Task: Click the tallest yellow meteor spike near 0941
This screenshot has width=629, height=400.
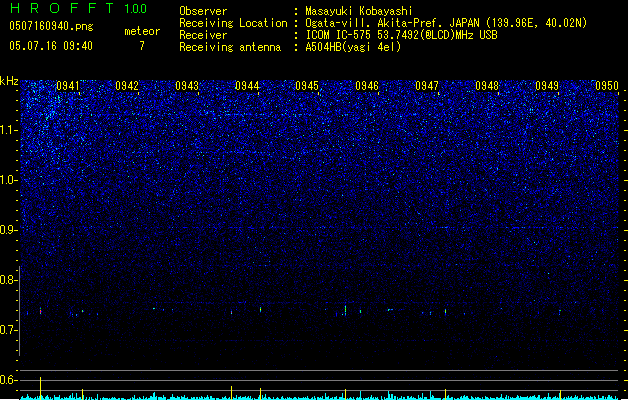Action: pyautogui.click(x=41, y=388)
